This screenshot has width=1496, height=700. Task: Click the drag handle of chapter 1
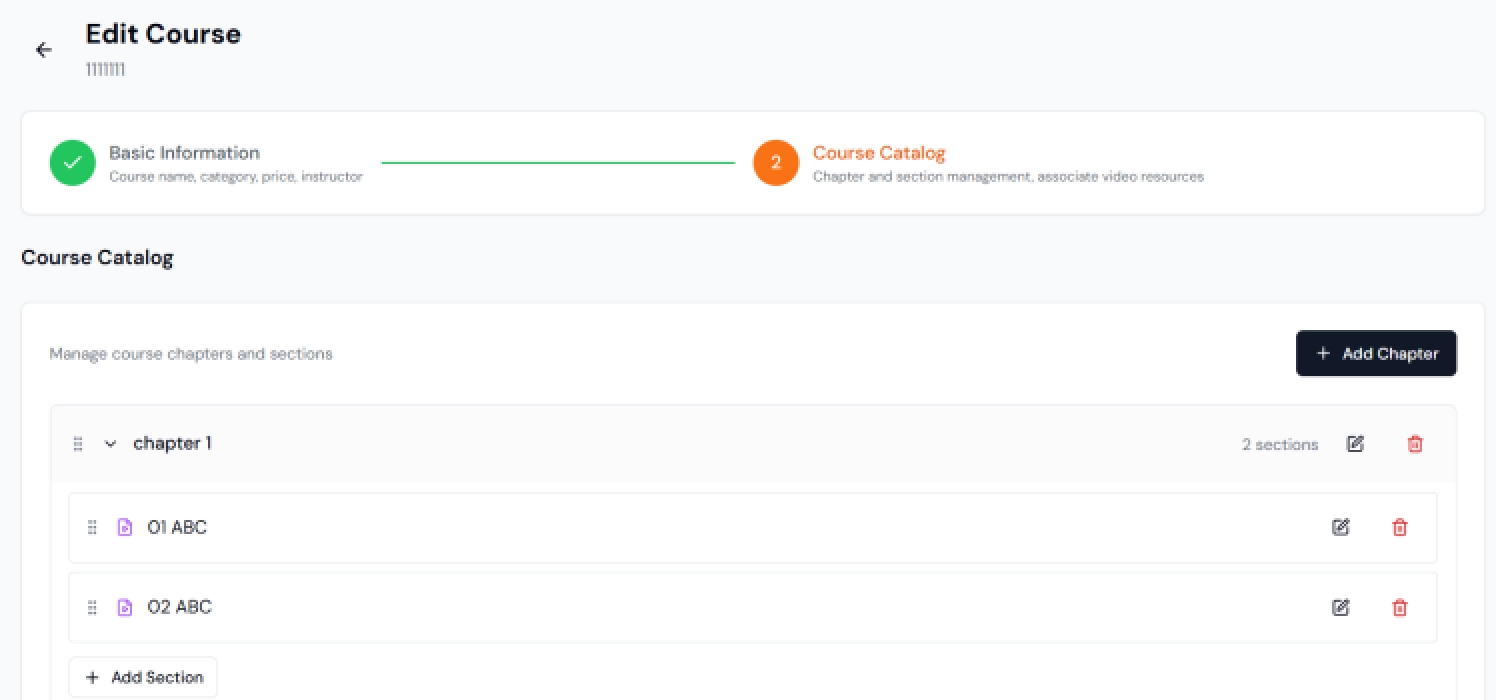click(78, 444)
